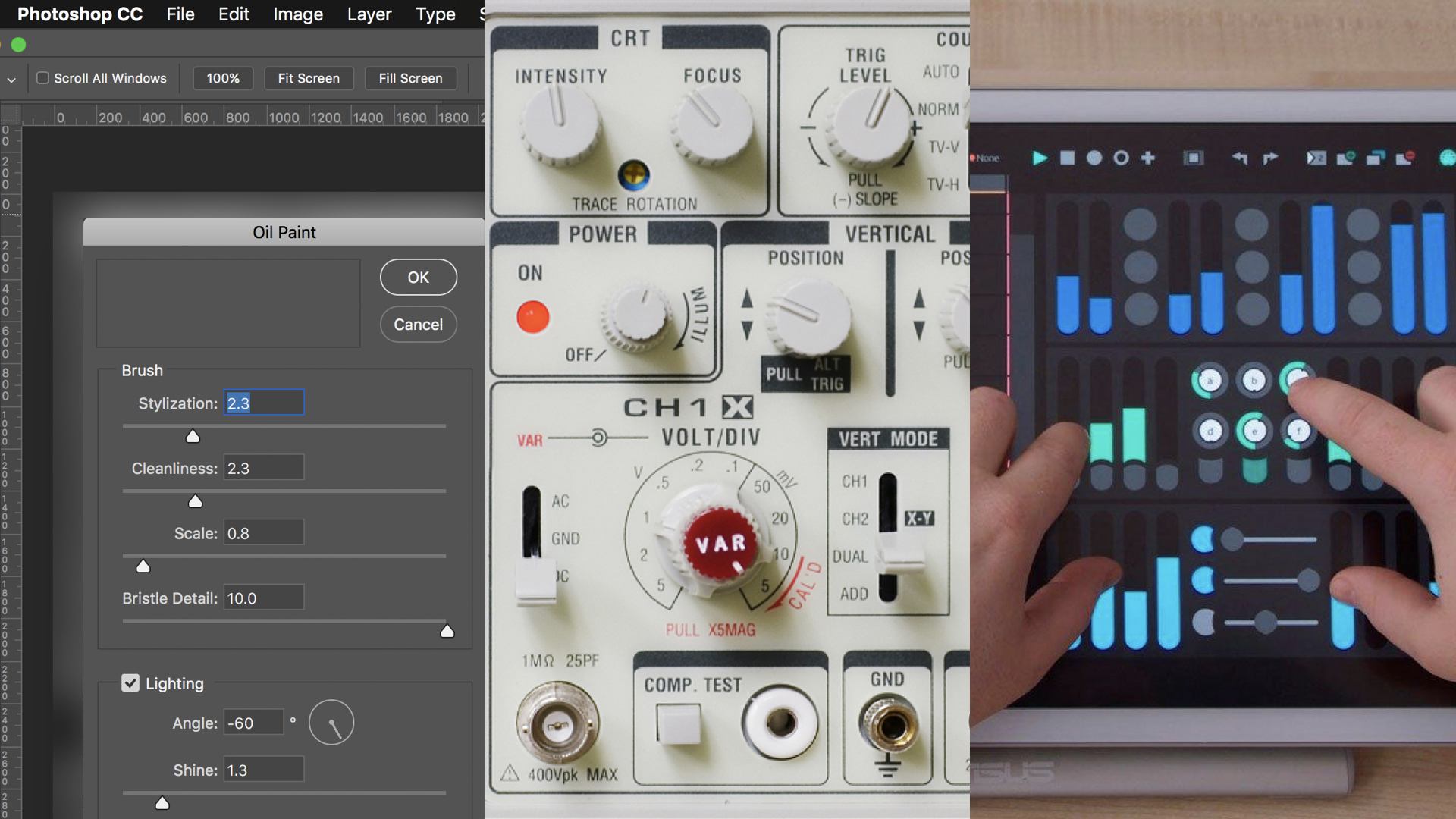This screenshot has width=1456, height=819.
Task: Expand the tool preset chevron in the options bar
Action: click(11, 79)
